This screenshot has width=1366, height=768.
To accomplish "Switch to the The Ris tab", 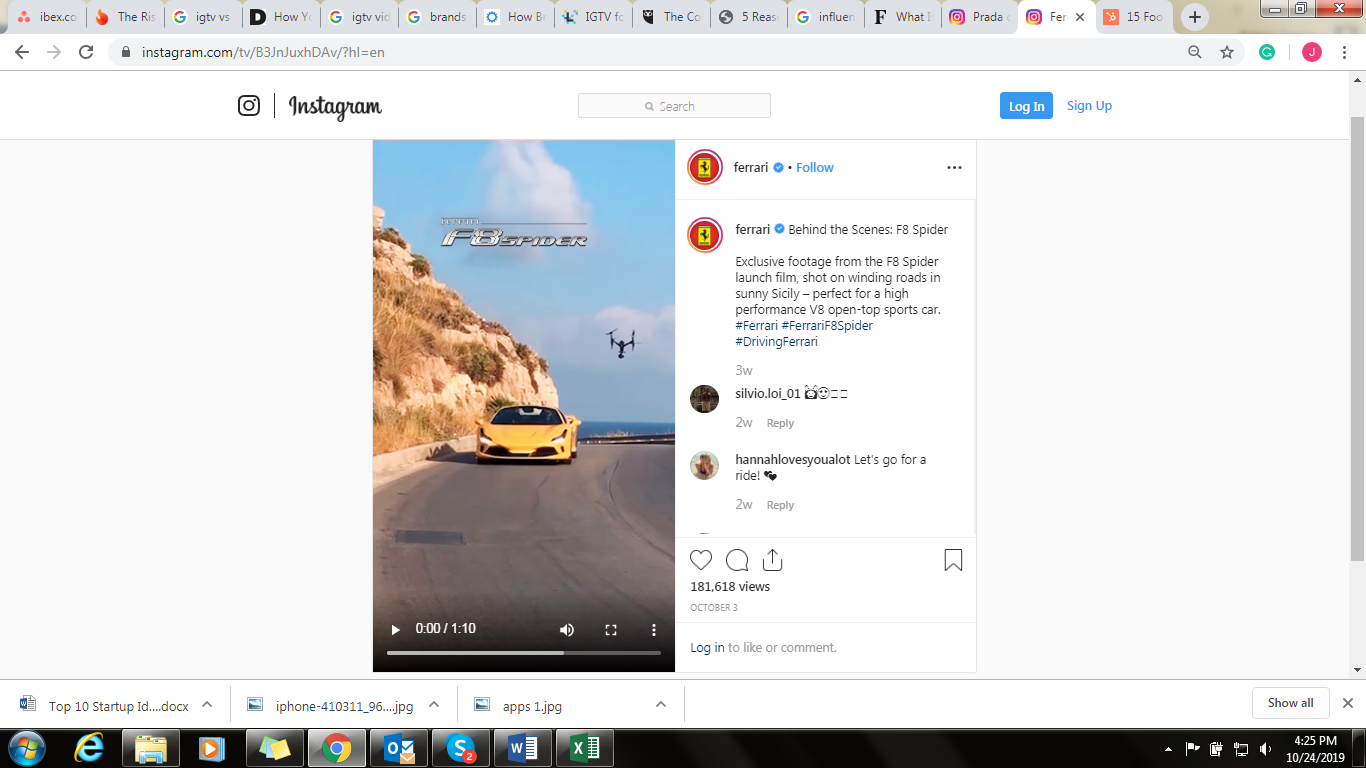I will point(125,17).
